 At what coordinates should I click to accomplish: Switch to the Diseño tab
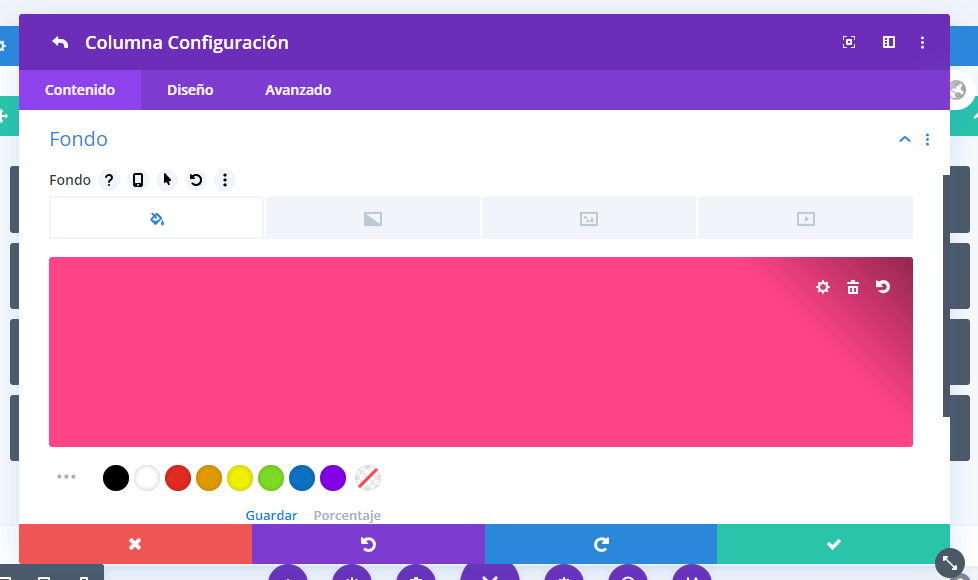pos(190,90)
